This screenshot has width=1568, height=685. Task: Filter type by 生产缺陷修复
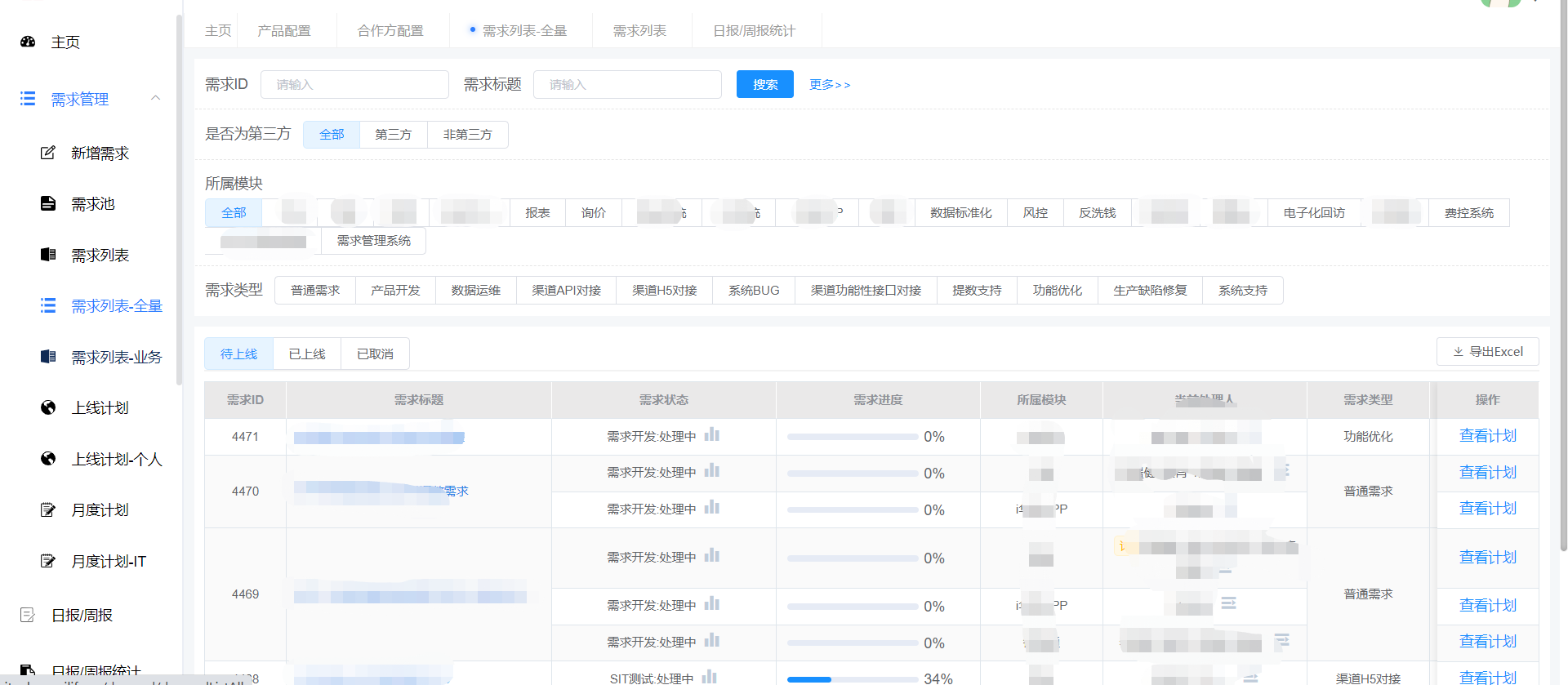coord(1150,291)
